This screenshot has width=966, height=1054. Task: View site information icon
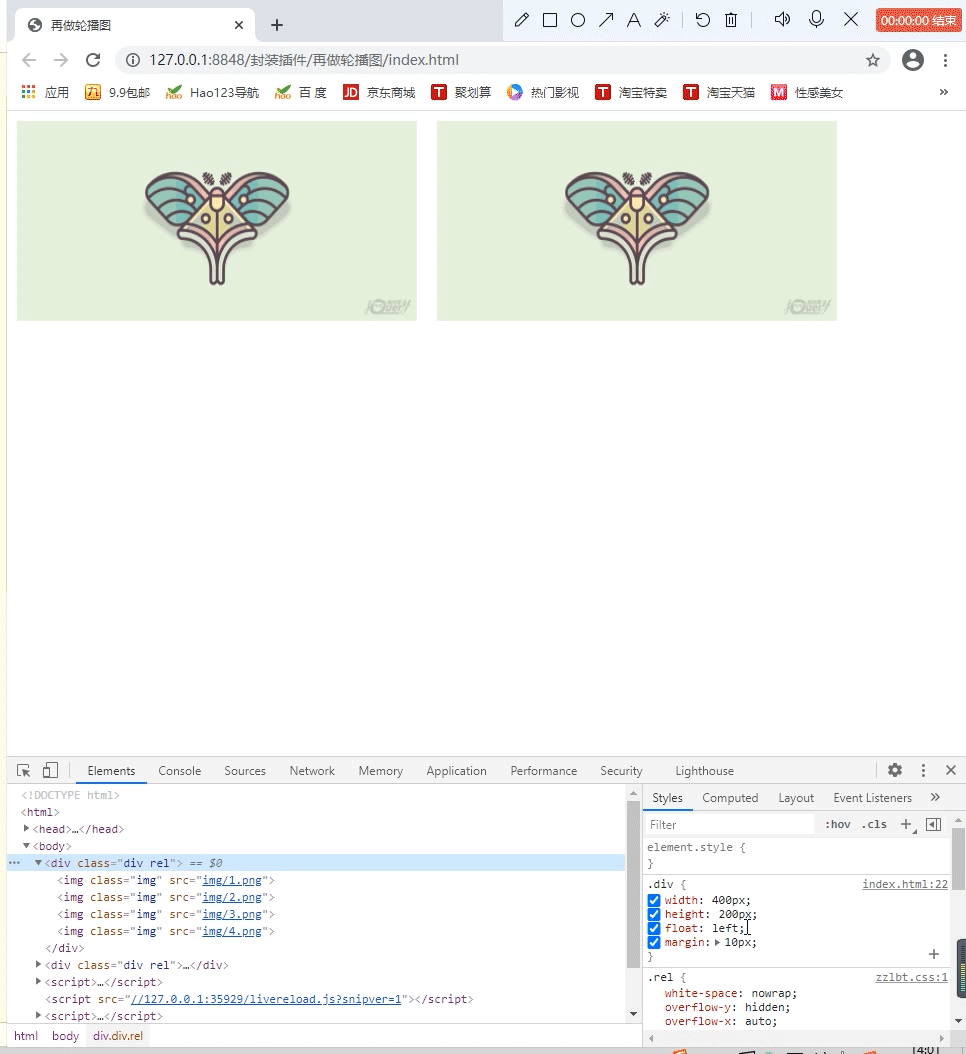[x=133, y=60]
